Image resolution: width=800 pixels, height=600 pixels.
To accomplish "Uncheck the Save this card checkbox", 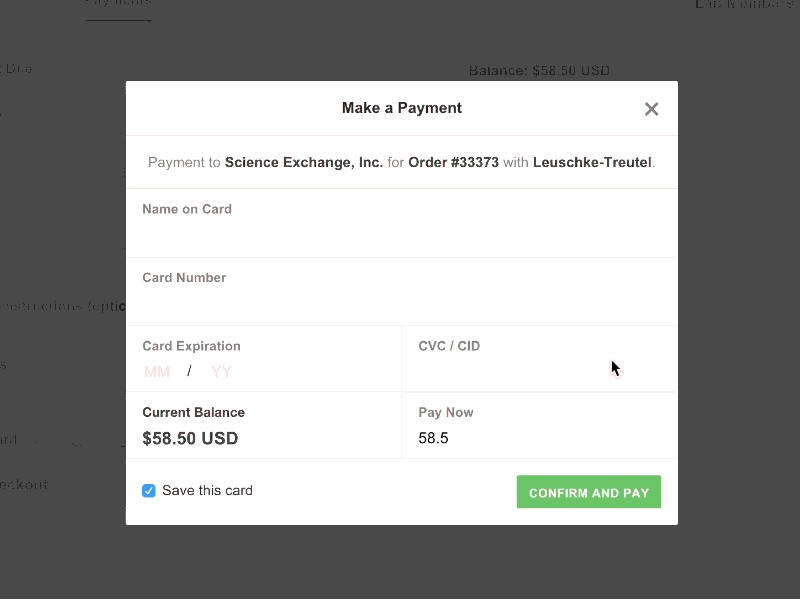I will click(148, 490).
